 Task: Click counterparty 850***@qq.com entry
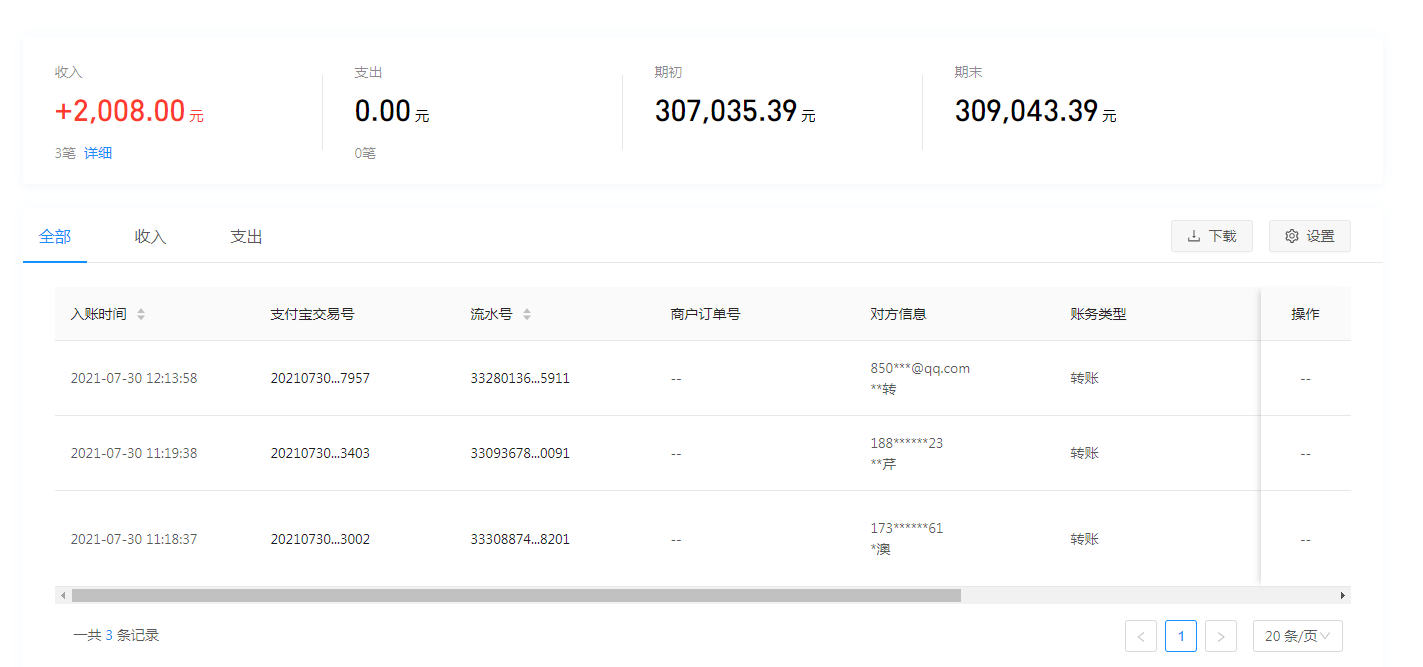click(x=920, y=368)
